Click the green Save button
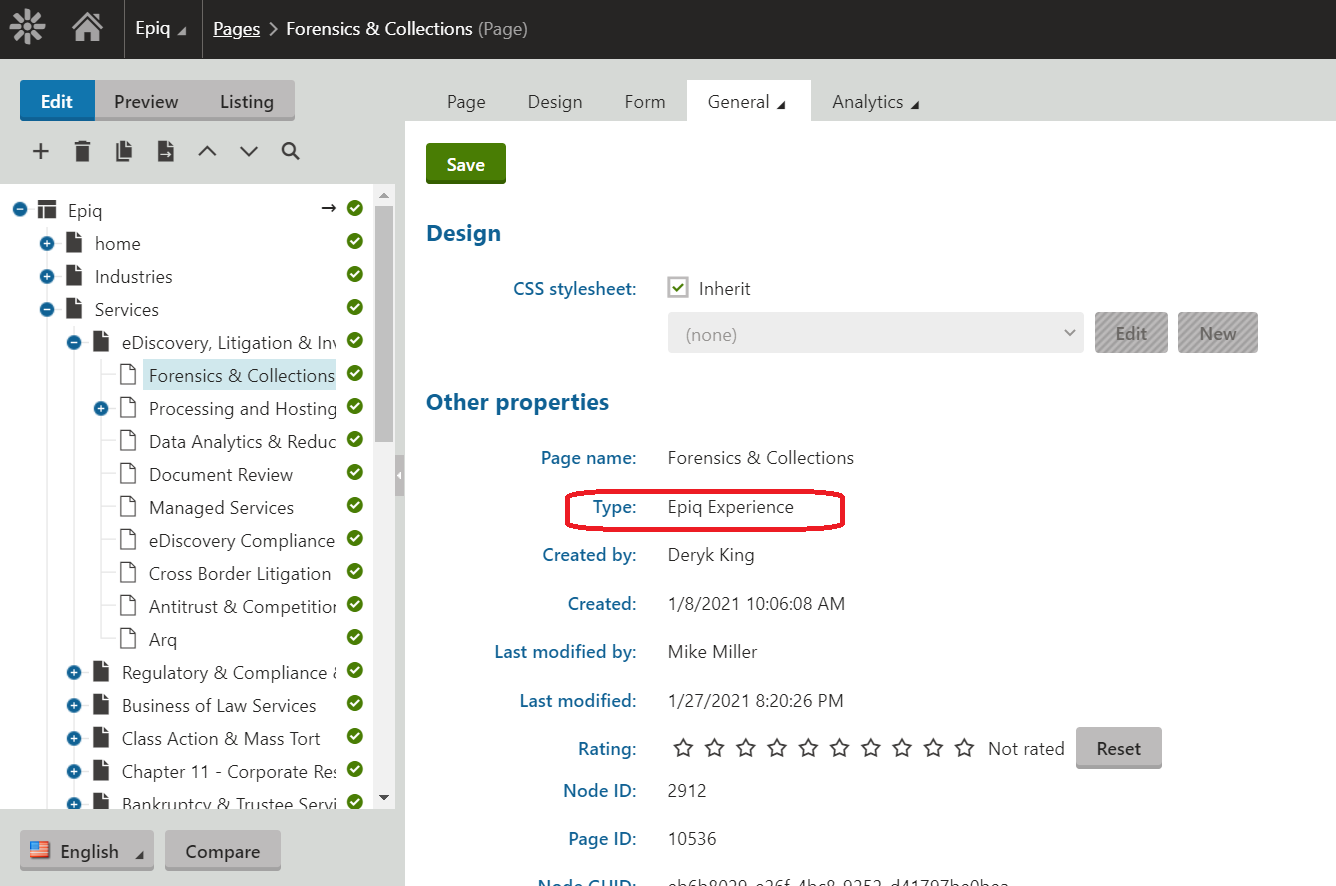 466,164
